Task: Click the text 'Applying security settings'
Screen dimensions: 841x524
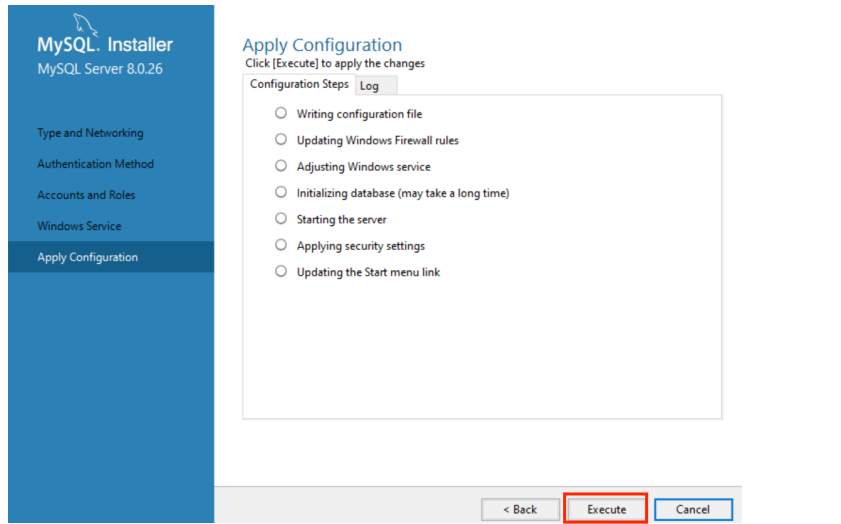Action: click(x=361, y=246)
